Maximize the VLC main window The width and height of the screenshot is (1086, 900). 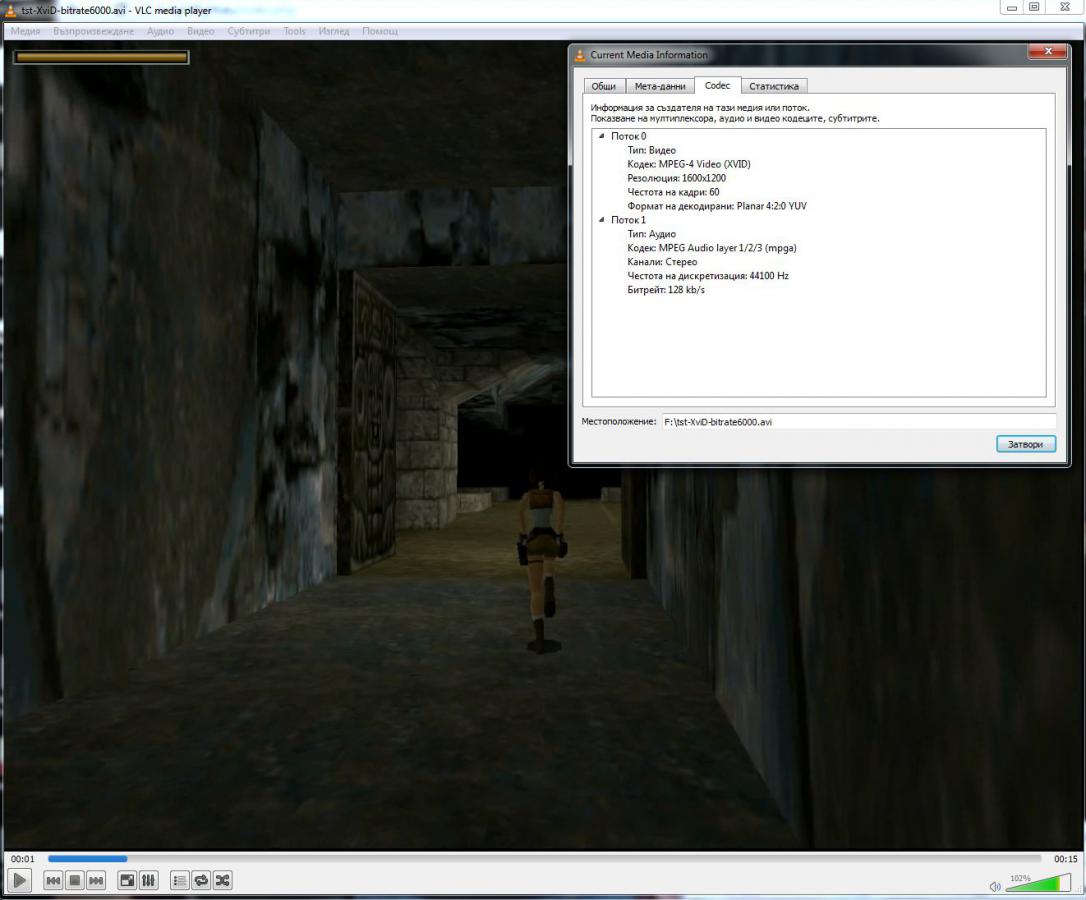click(x=1034, y=8)
